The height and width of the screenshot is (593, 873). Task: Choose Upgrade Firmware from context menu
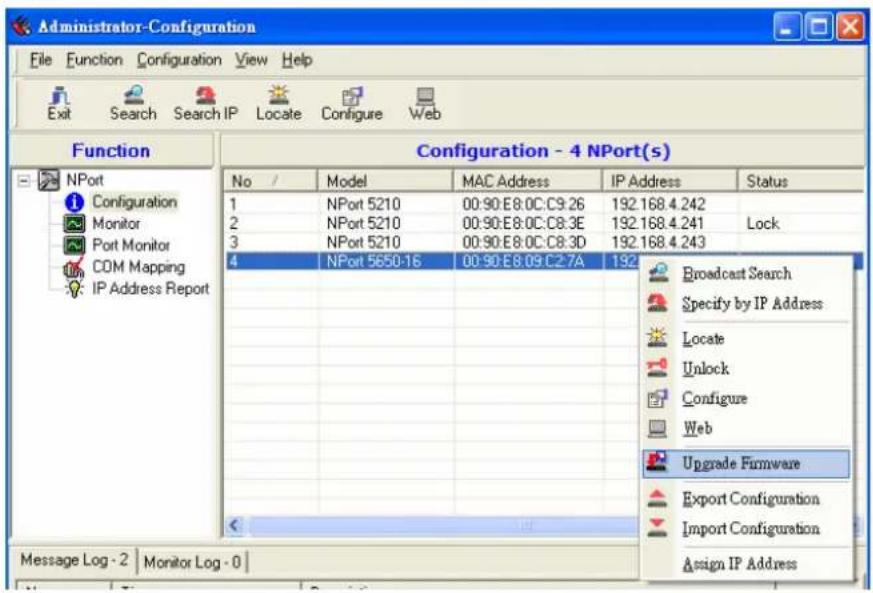tap(747, 463)
